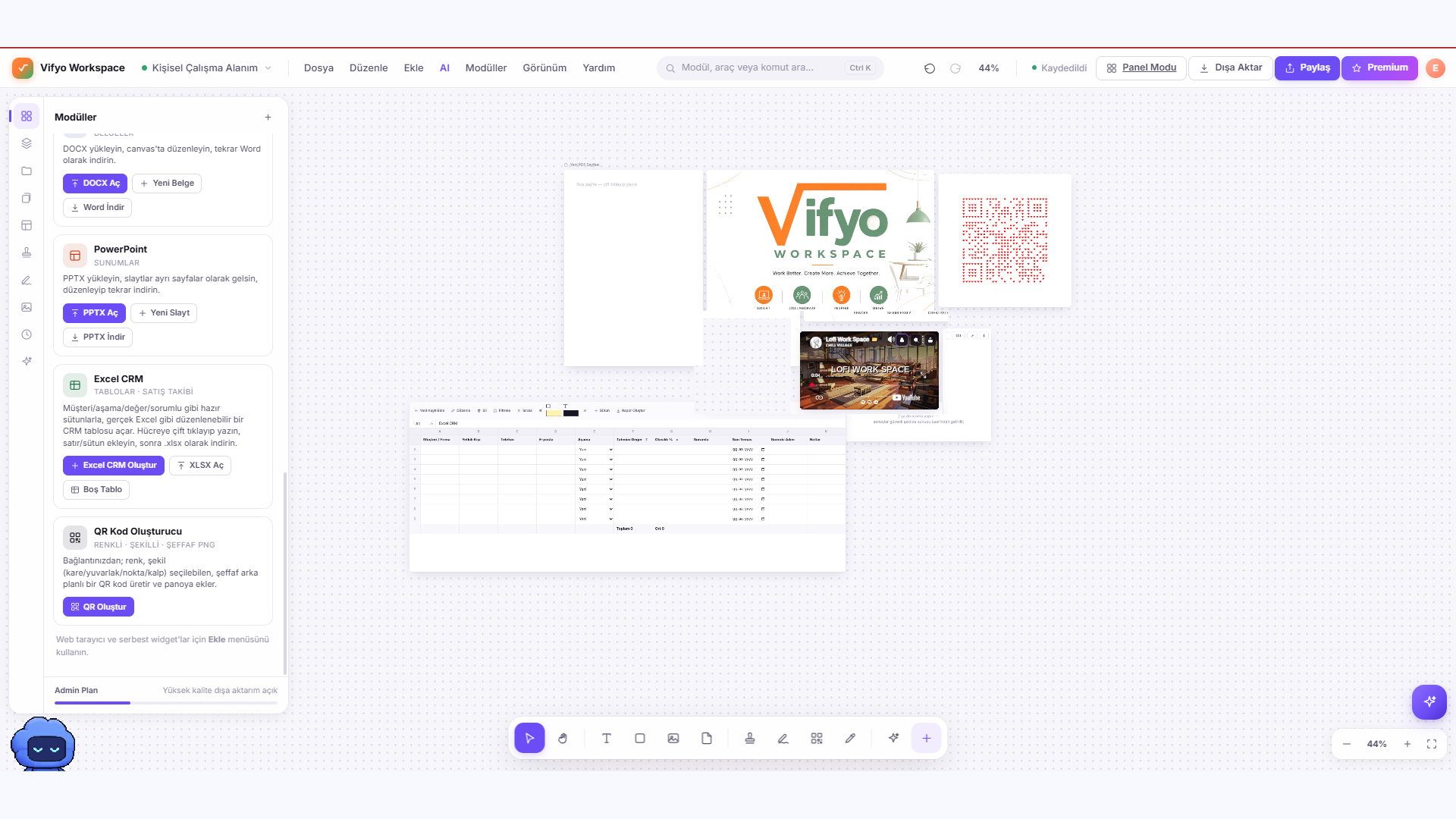Click the zoom out minus button

coord(1347,744)
